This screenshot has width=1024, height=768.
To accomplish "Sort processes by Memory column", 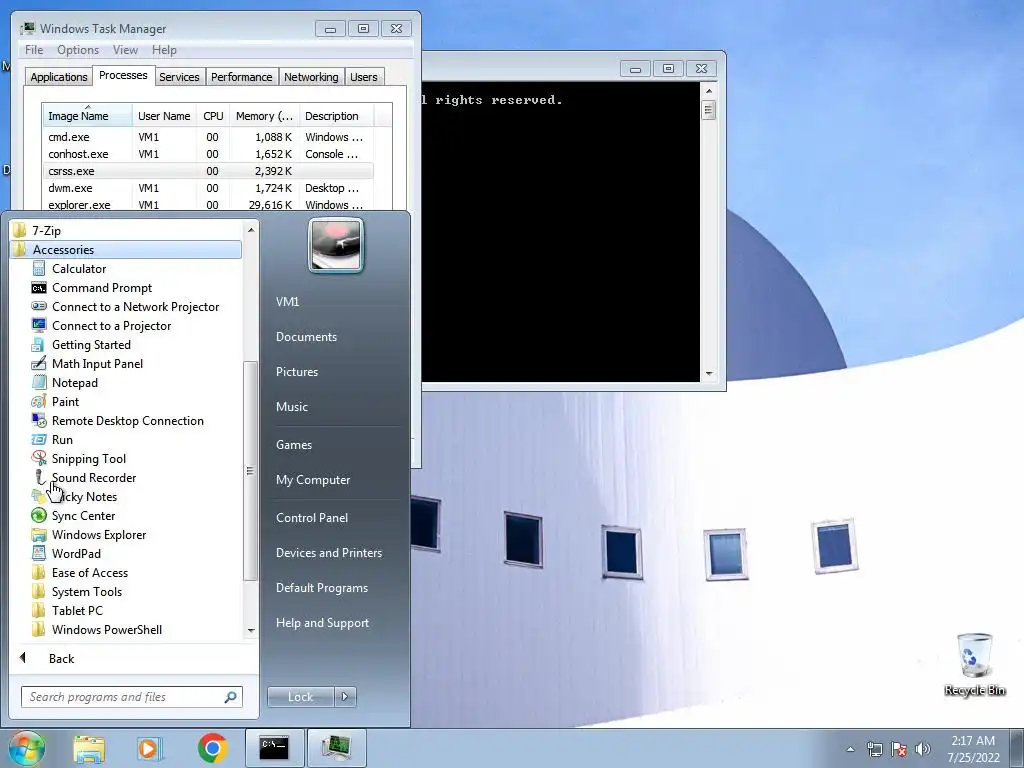I will click(264, 116).
